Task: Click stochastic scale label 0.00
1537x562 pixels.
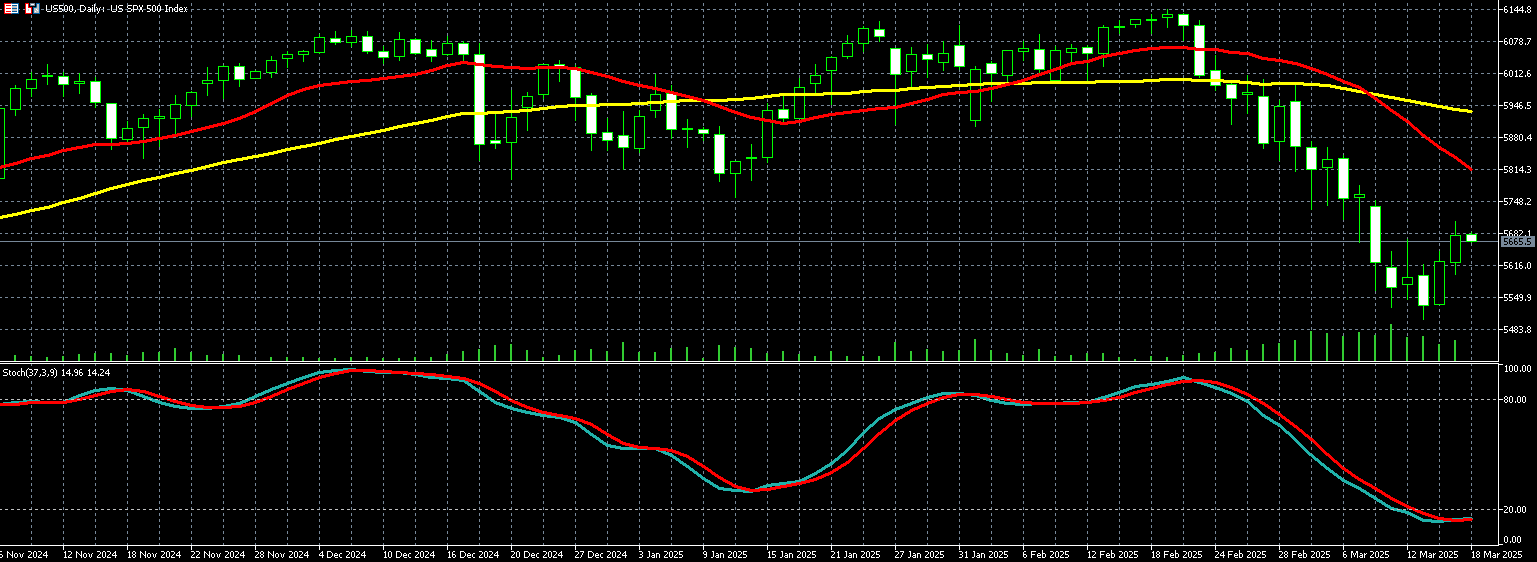Action: click(x=1515, y=540)
